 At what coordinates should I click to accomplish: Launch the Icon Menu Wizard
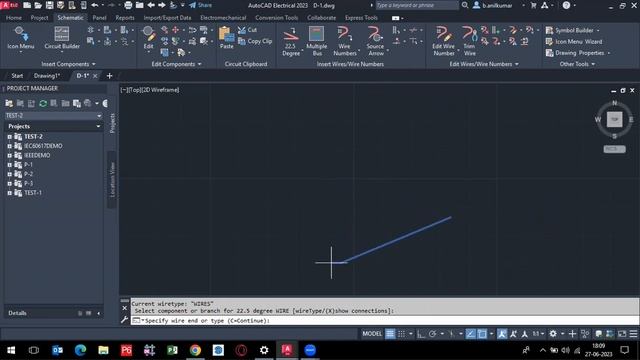pos(574,42)
